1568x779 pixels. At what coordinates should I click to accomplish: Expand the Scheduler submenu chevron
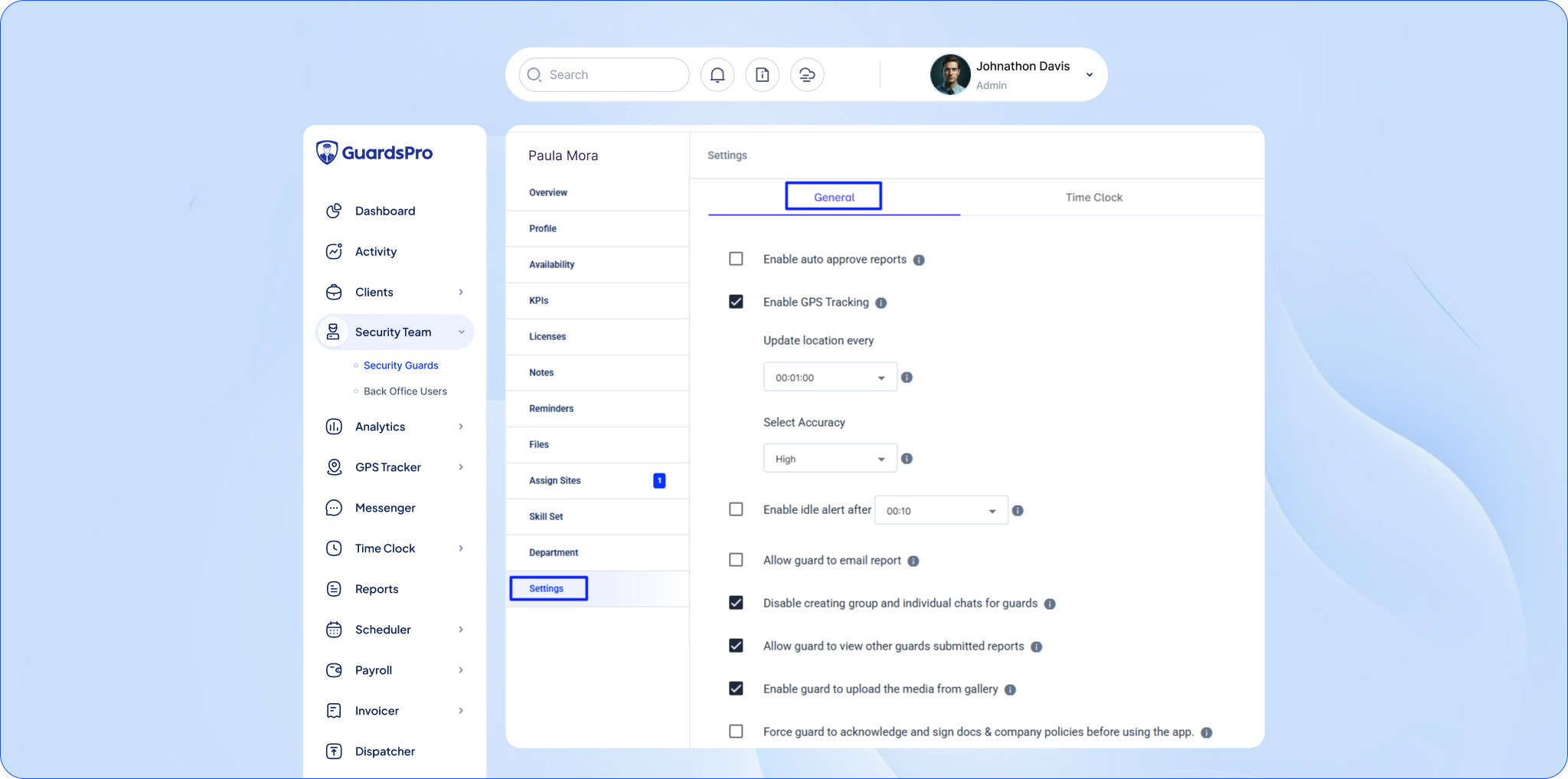click(x=461, y=630)
